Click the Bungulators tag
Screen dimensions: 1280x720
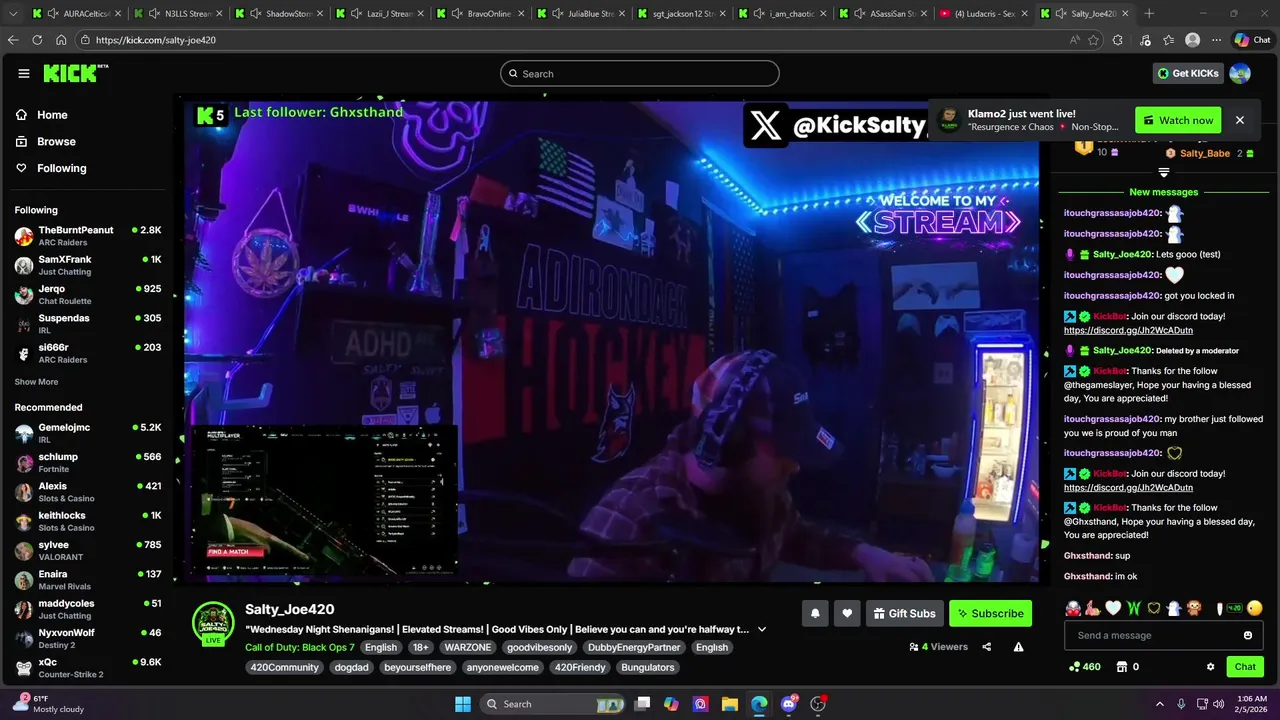[648, 667]
